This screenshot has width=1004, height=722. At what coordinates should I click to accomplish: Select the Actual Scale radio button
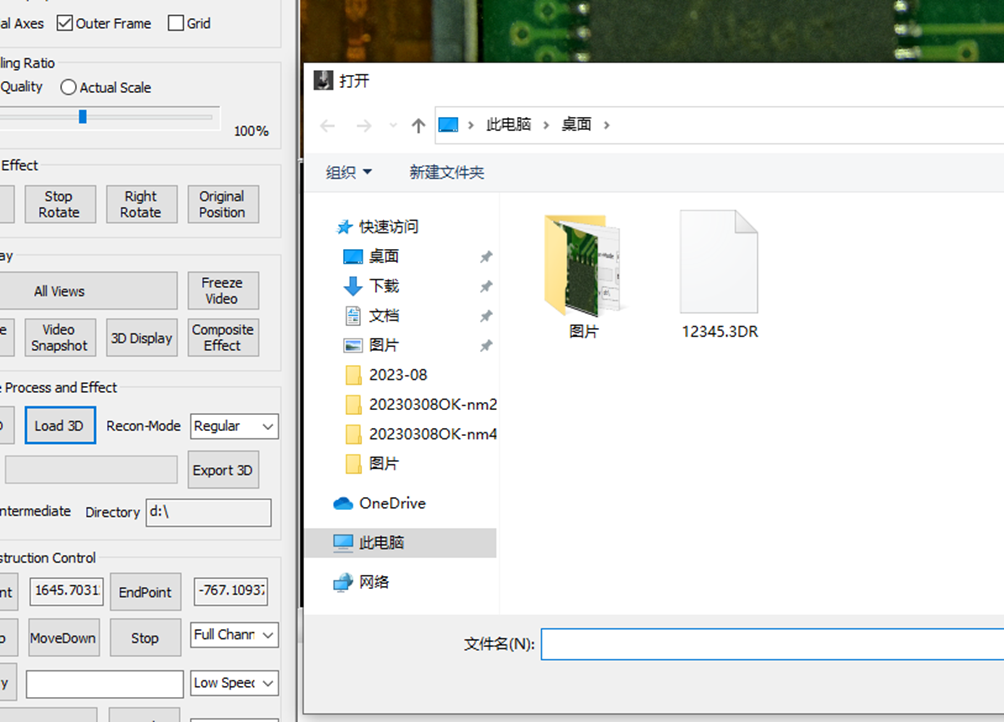68,87
